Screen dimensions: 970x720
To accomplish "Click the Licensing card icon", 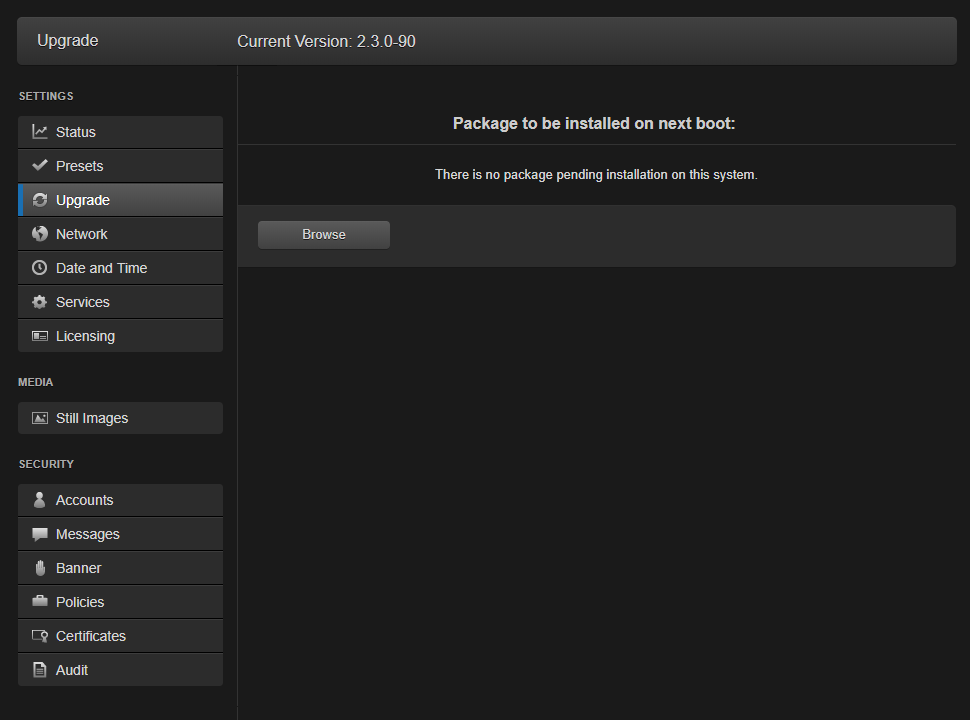I will [40, 336].
